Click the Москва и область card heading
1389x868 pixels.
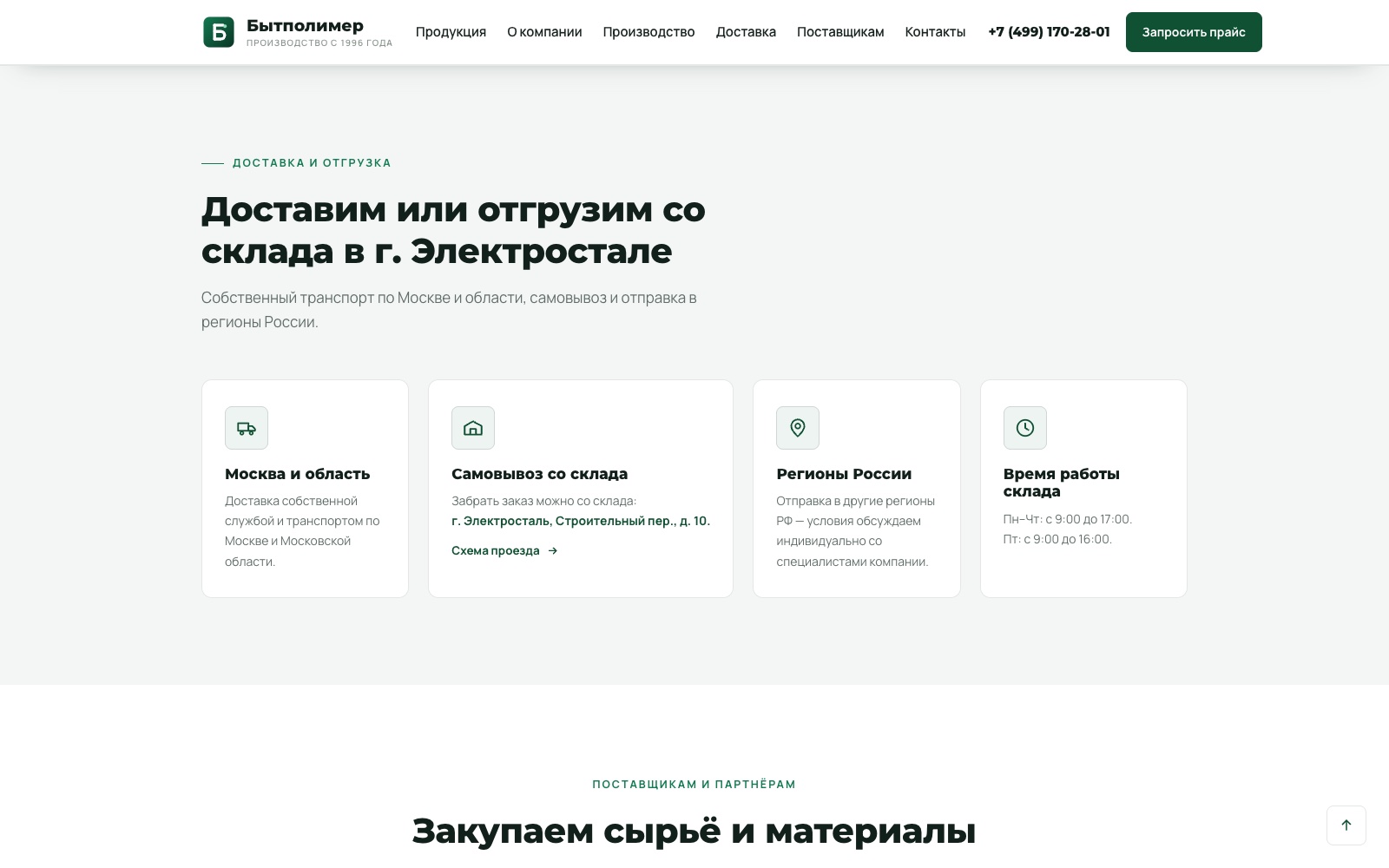click(x=297, y=474)
